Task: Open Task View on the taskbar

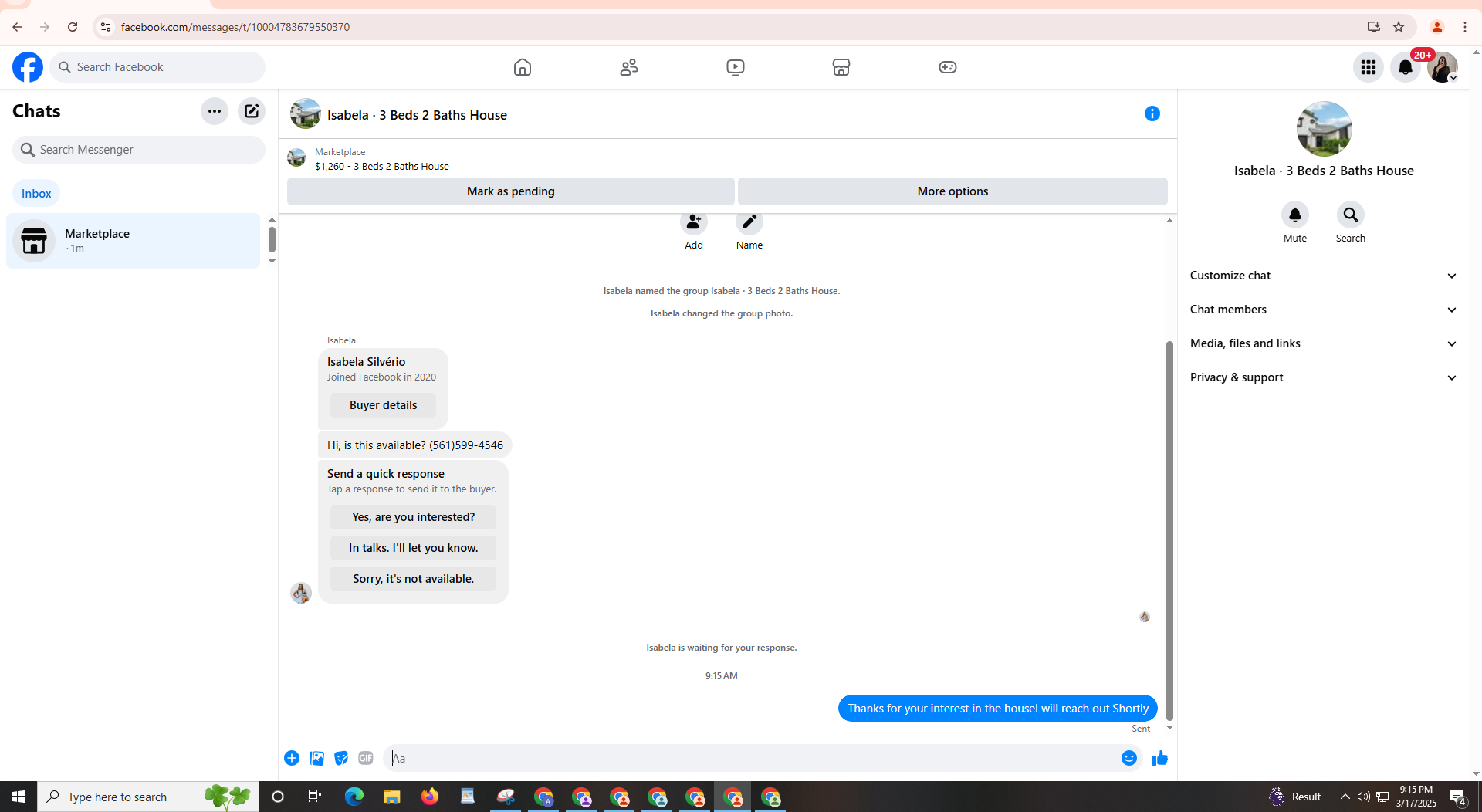Action: pyautogui.click(x=315, y=797)
